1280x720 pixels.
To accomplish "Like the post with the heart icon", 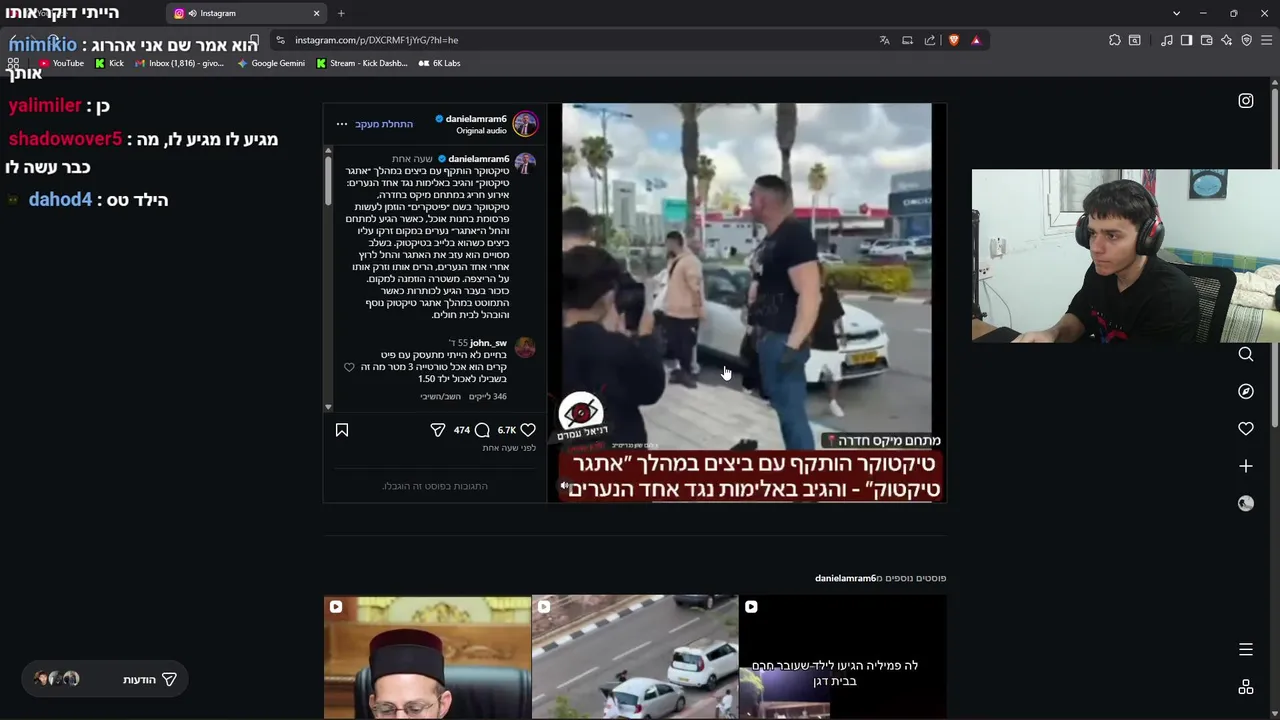I will click(528, 430).
